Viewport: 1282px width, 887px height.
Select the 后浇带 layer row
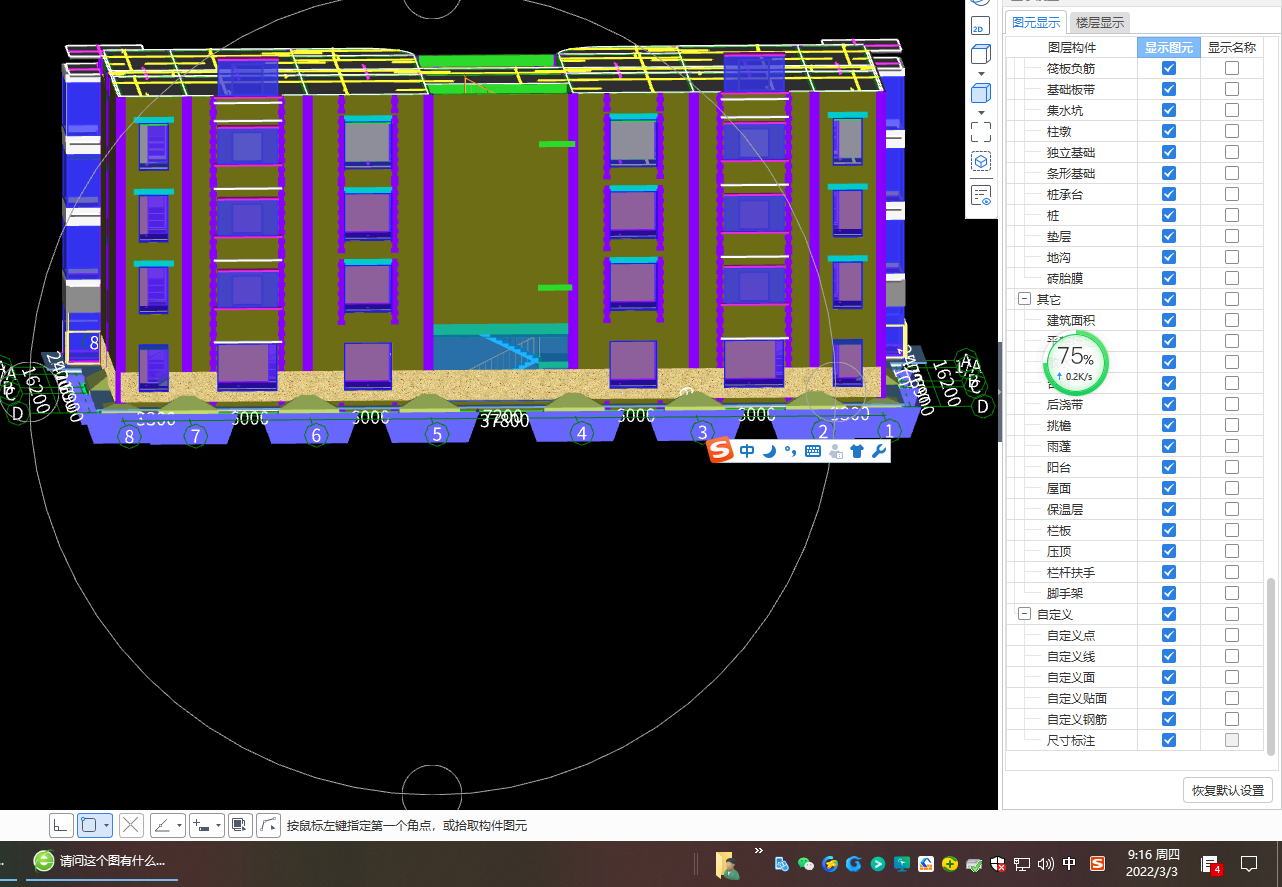tap(1135, 404)
